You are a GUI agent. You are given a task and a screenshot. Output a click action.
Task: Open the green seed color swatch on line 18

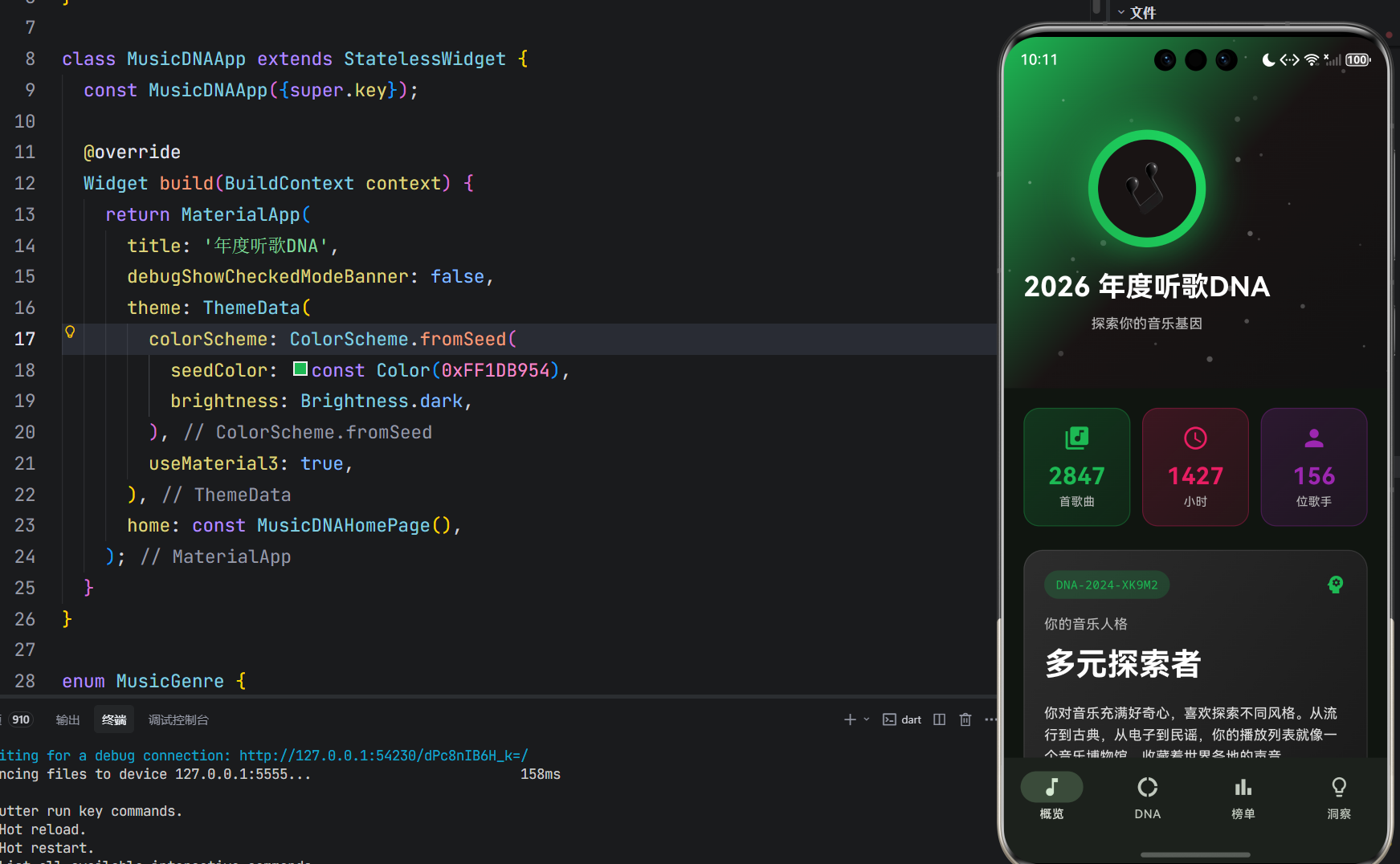pos(300,369)
